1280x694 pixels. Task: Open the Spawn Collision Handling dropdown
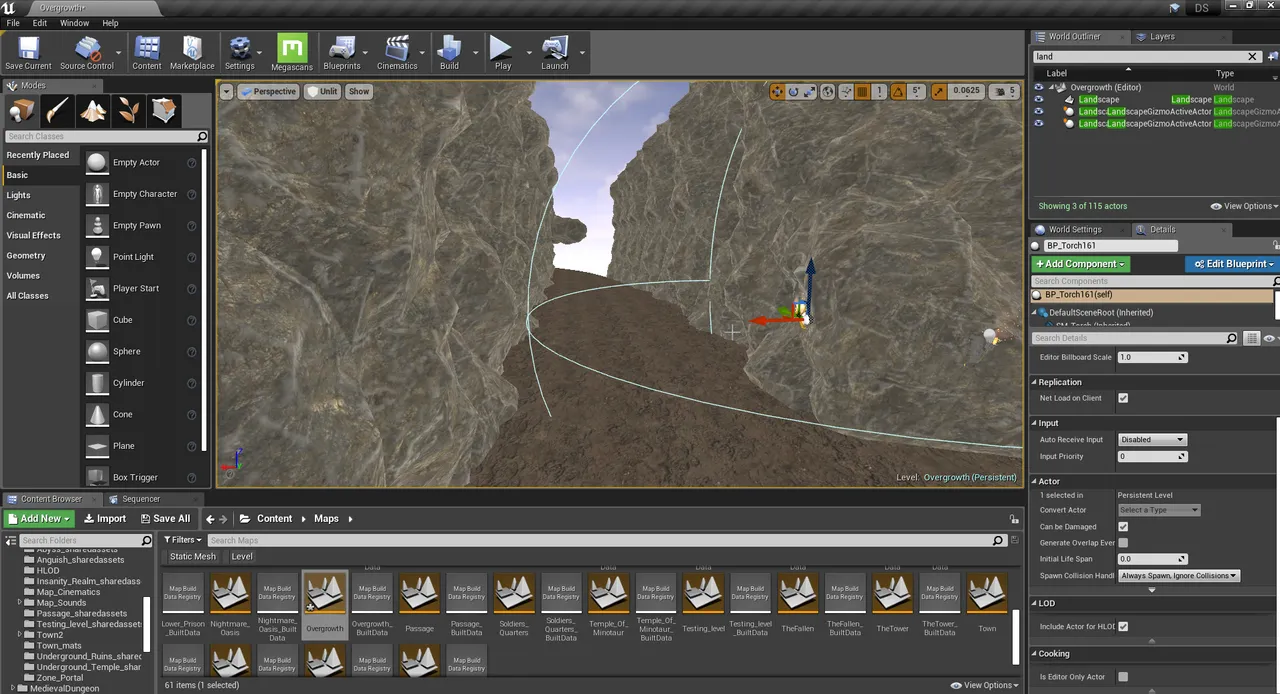(x=1179, y=576)
